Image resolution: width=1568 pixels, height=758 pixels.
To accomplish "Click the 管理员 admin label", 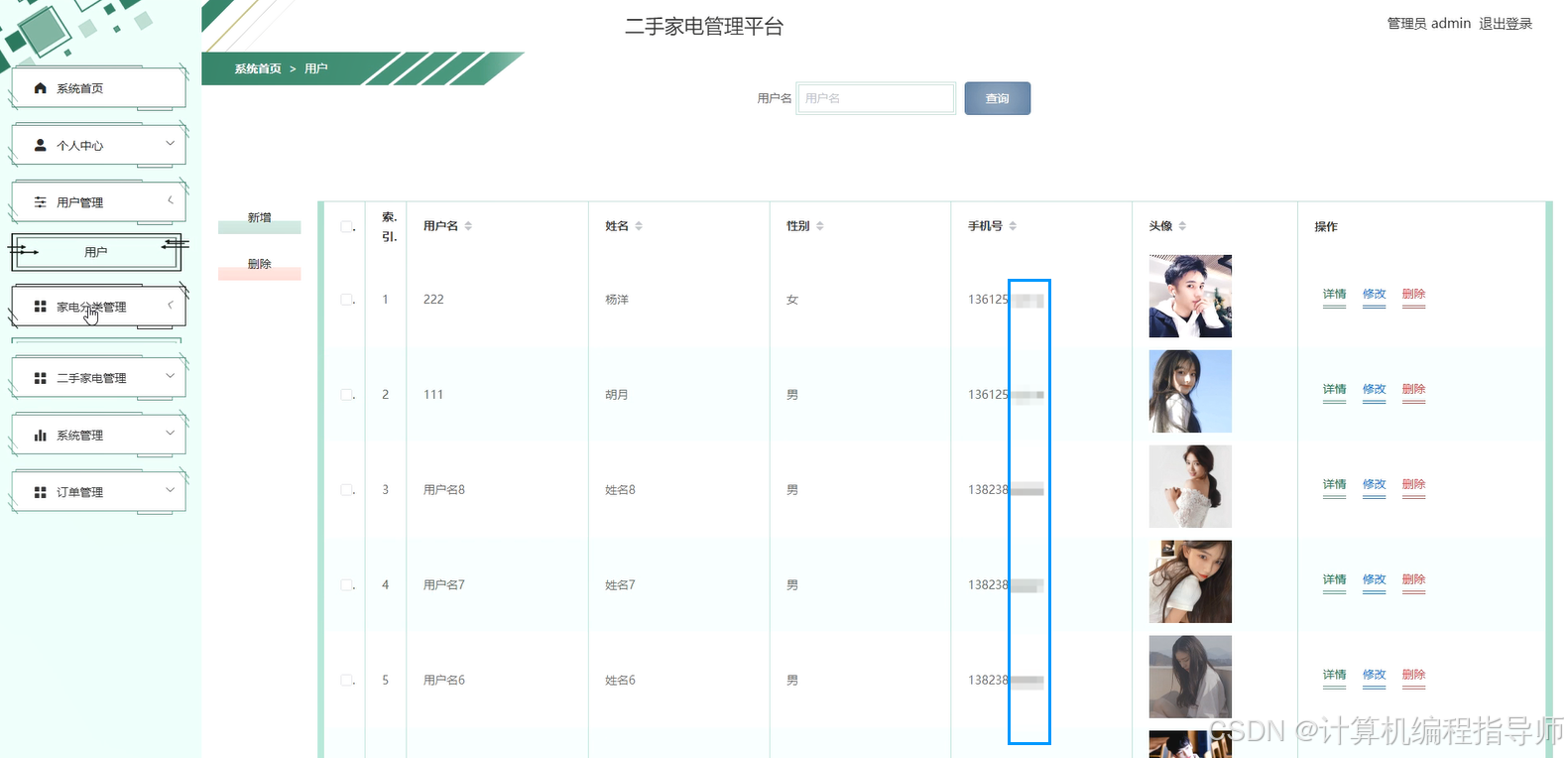I will coord(1428,24).
